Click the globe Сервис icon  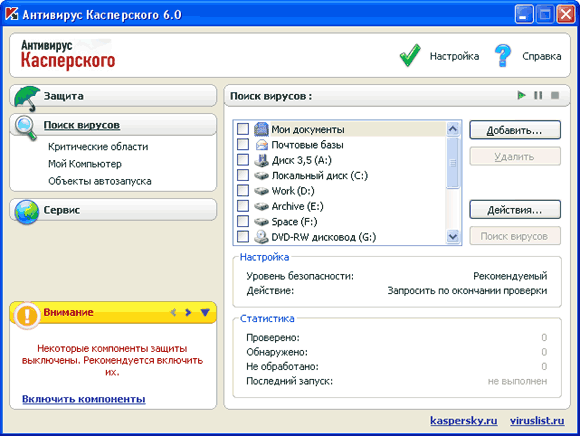[x=26, y=212]
